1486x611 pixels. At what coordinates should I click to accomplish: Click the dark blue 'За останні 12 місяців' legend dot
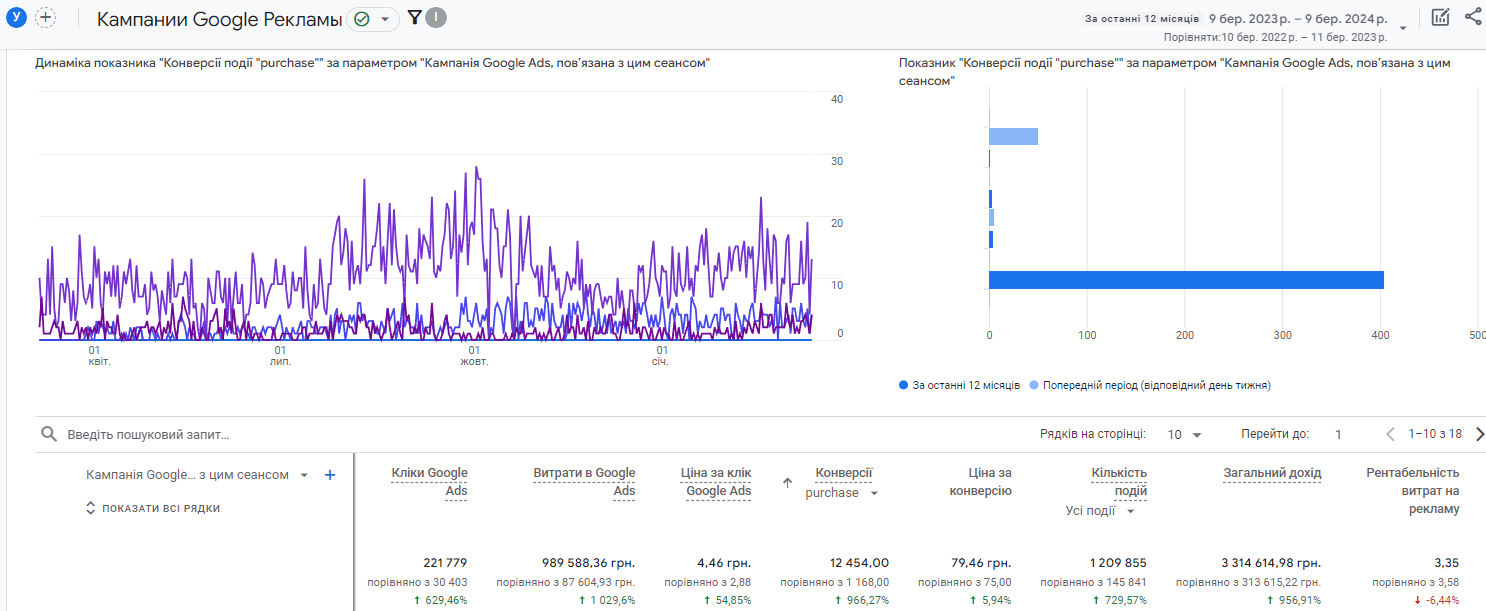pos(903,385)
